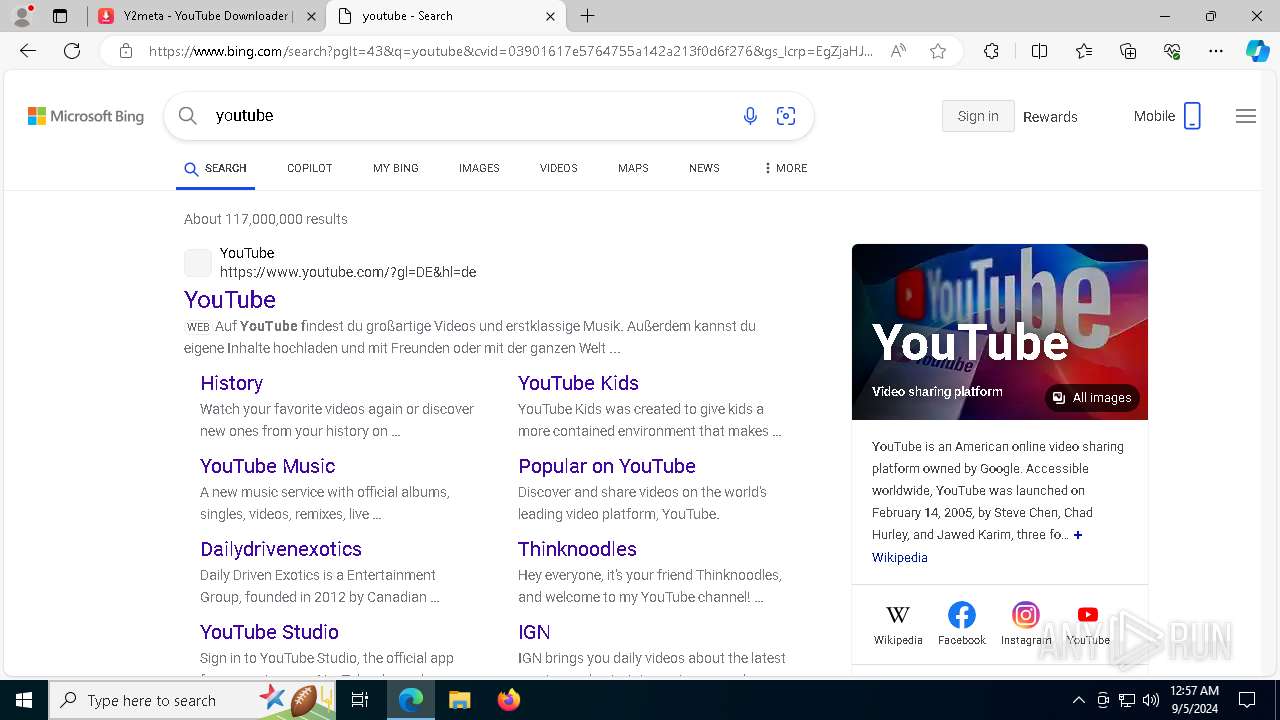Open the YouTube Music sitelink

(x=267, y=466)
